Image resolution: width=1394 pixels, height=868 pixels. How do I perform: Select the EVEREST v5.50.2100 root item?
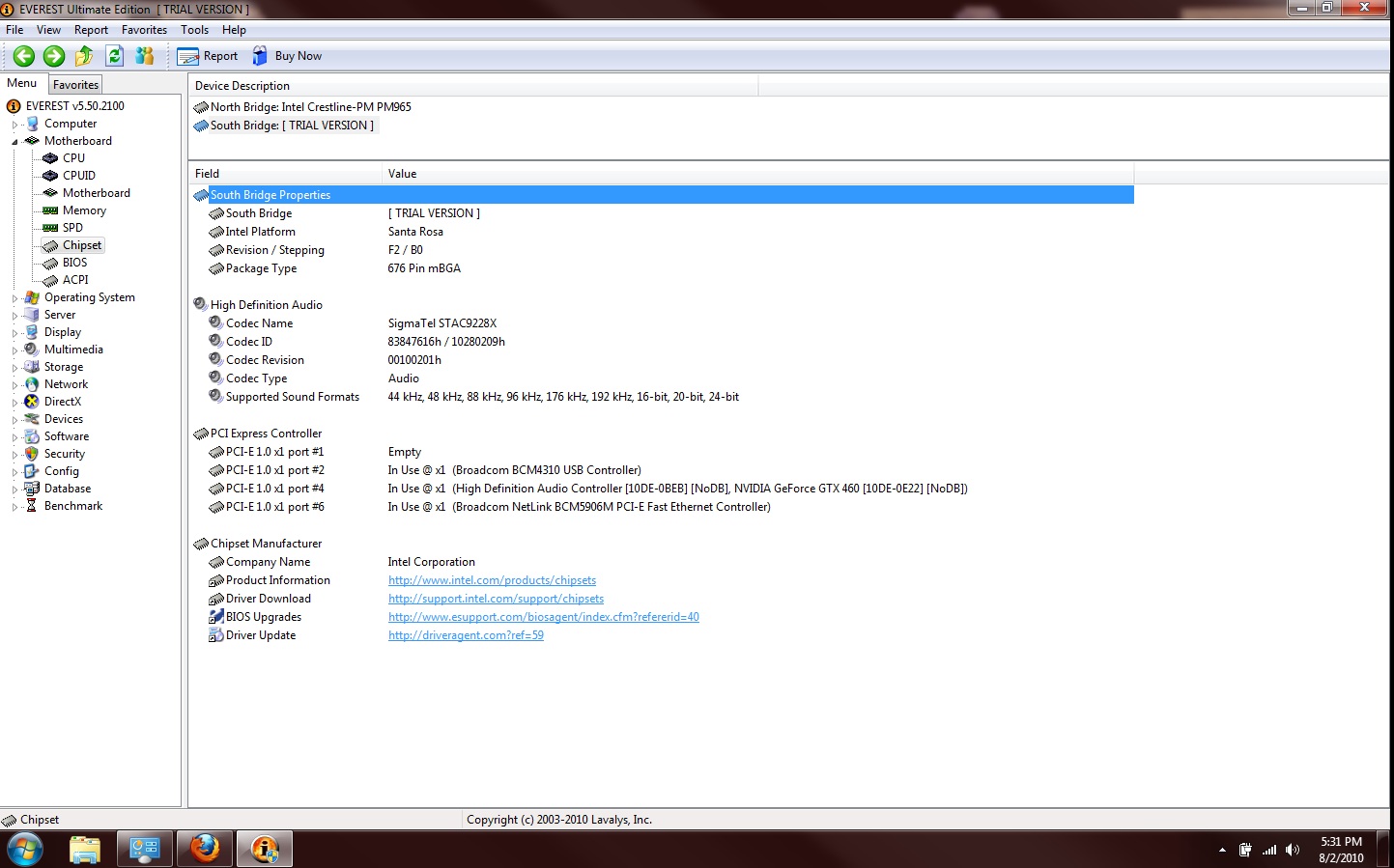click(x=75, y=106)
